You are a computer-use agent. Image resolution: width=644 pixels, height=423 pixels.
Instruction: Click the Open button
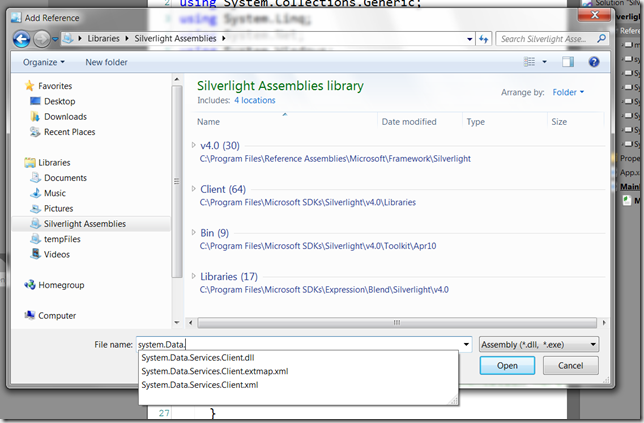(x=507, y=366)
